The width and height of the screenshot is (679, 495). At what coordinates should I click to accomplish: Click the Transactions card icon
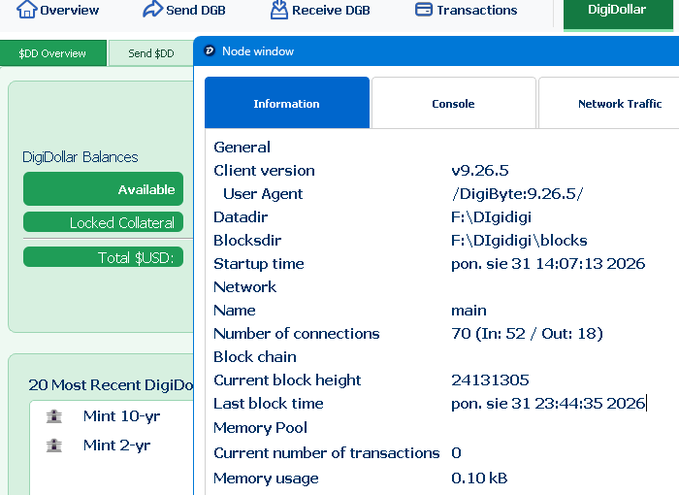click(424, 9)
